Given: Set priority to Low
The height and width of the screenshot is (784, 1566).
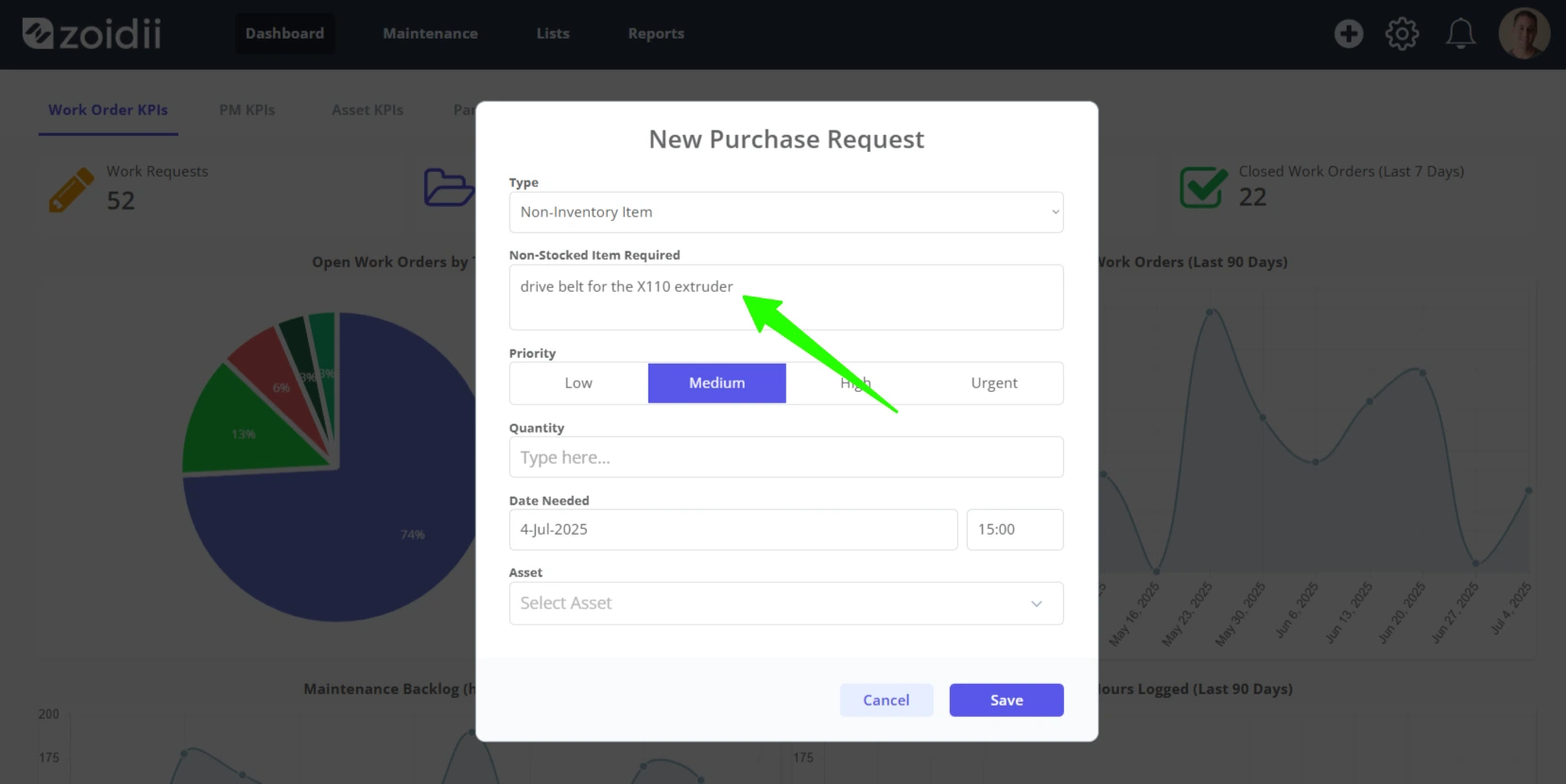Looking at the screenshot, I should [578, 383].
